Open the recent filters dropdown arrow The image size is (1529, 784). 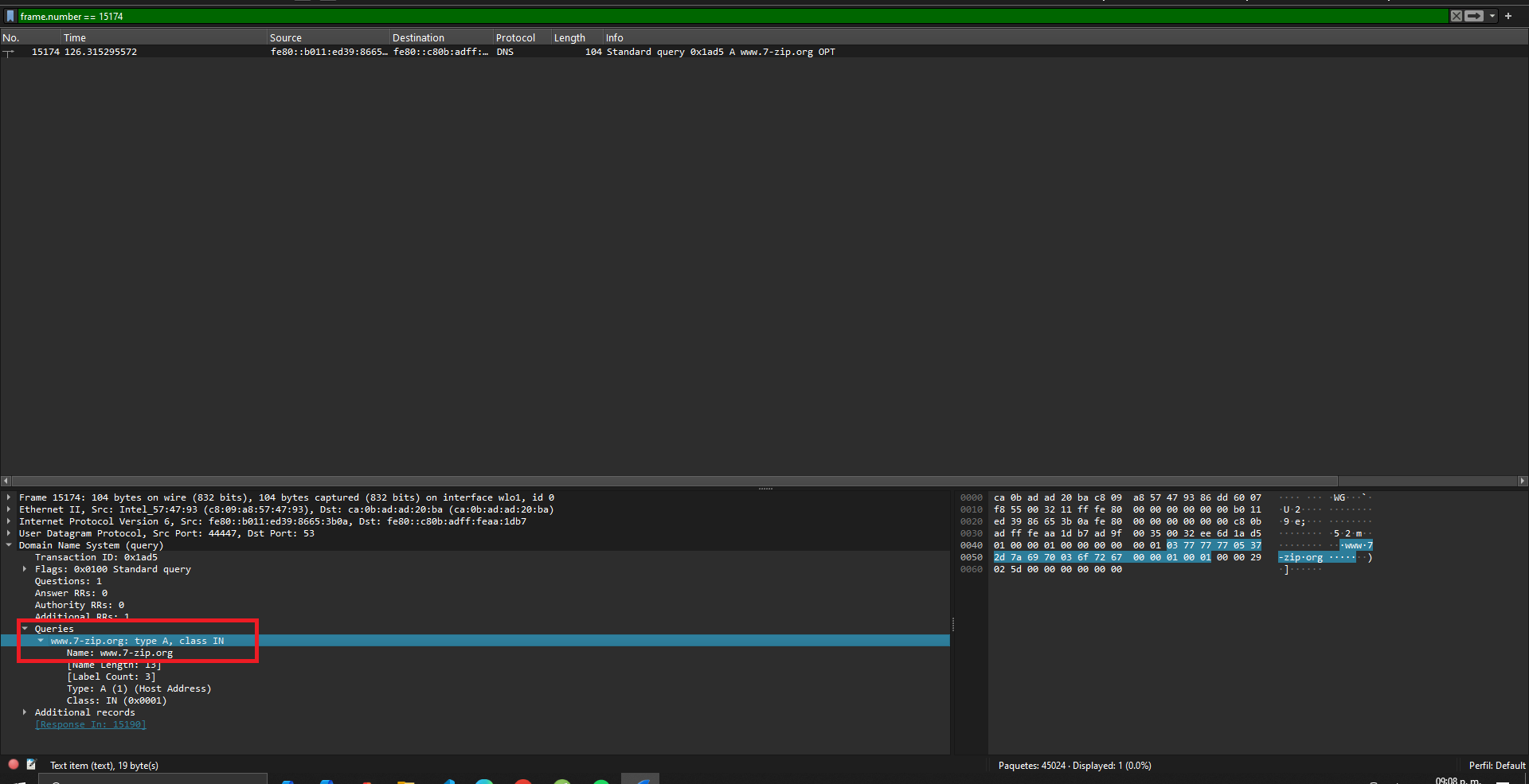(x=1492, y=16)
